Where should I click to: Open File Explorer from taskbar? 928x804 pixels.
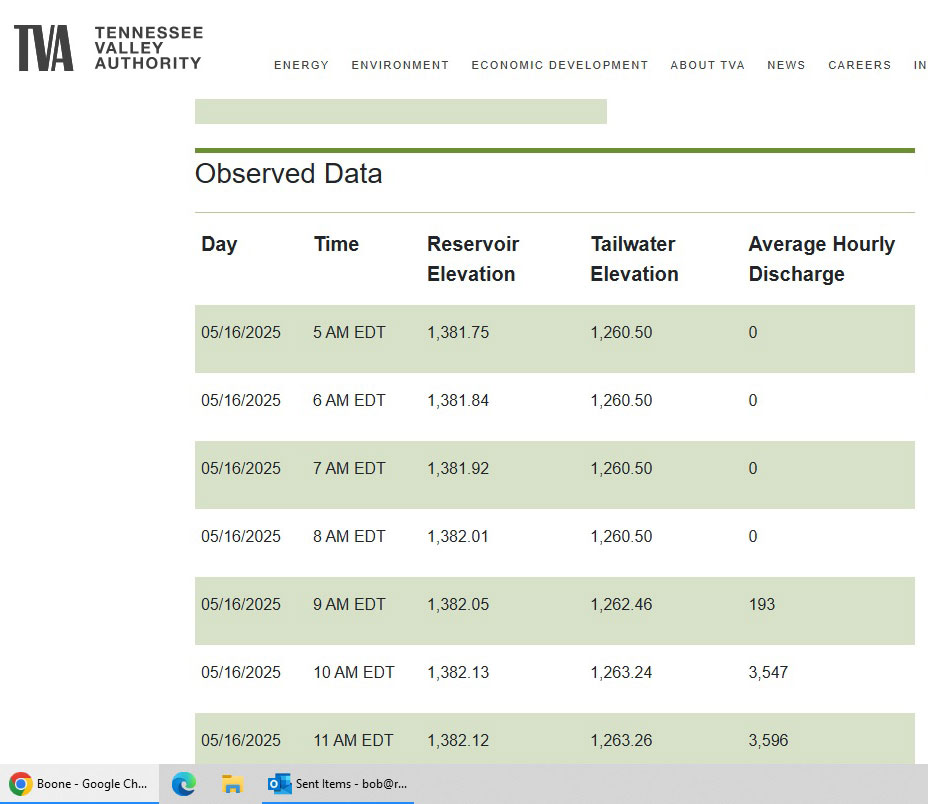232,784
